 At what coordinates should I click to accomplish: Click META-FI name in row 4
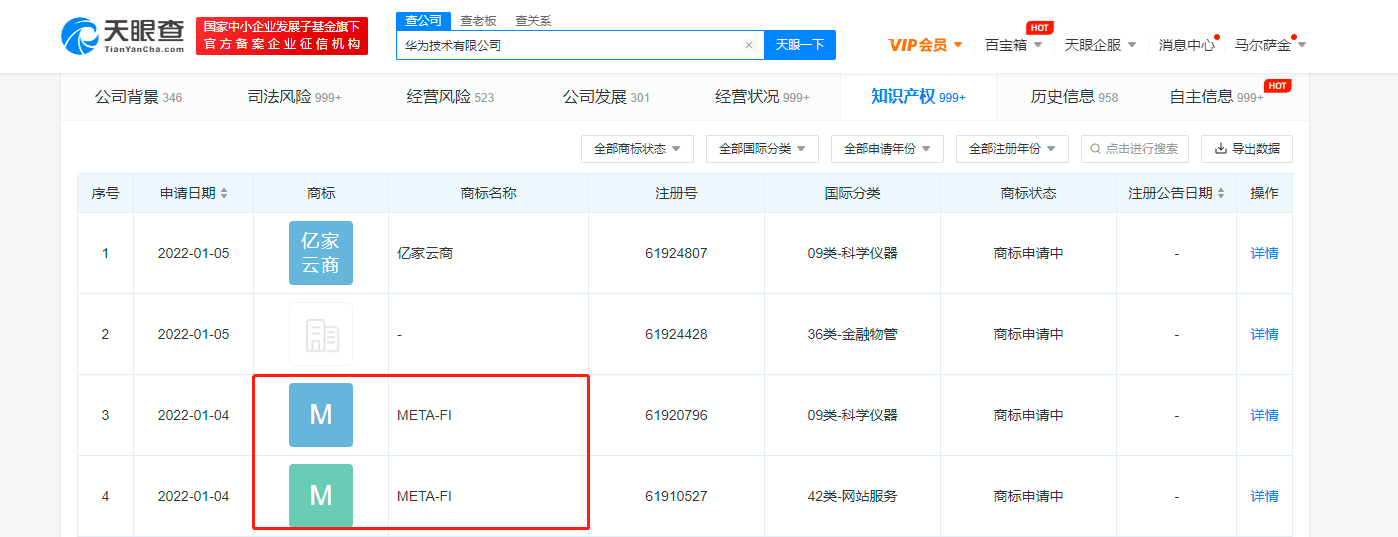tap(424, 496)
